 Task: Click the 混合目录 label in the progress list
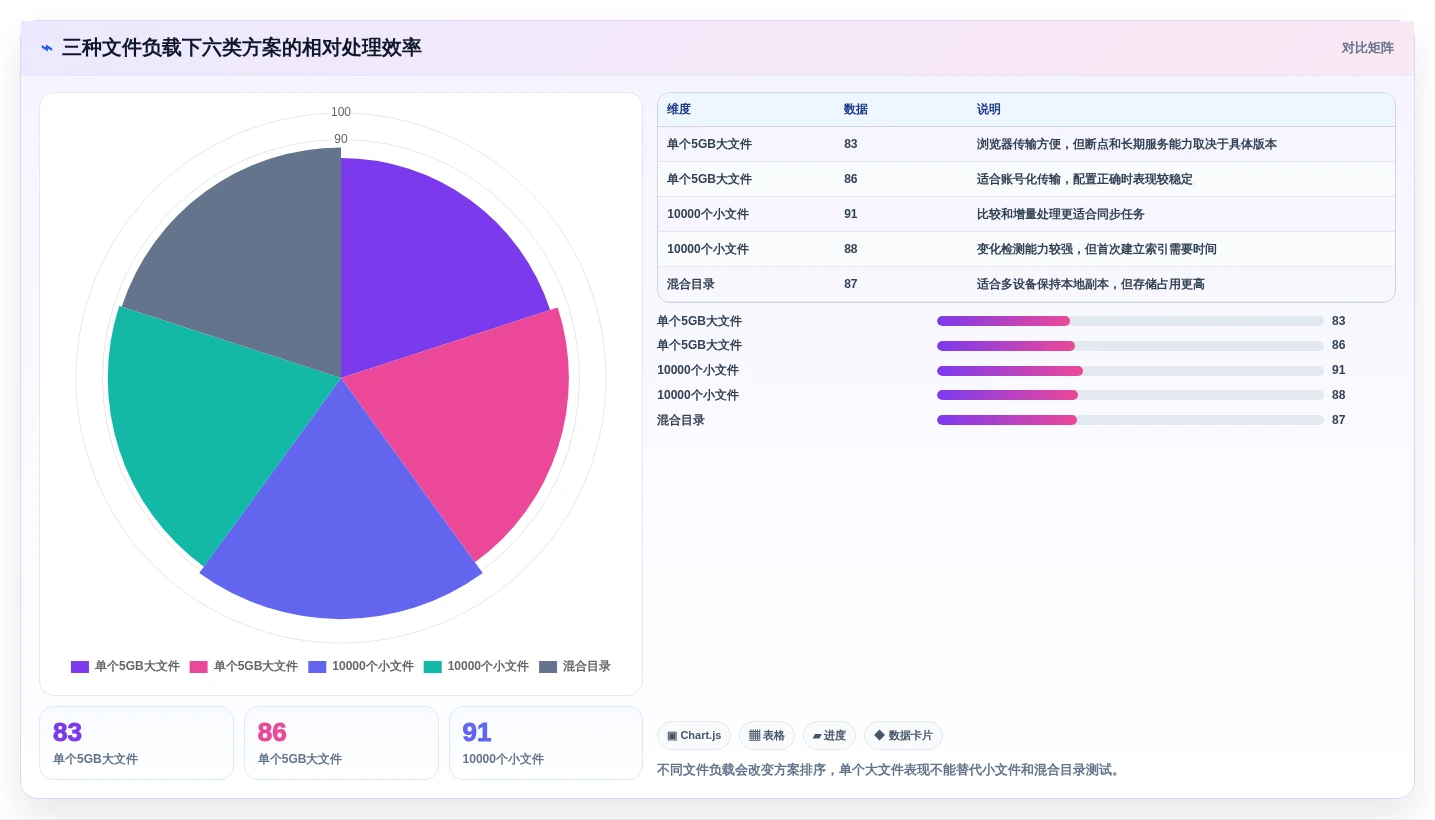681,420
